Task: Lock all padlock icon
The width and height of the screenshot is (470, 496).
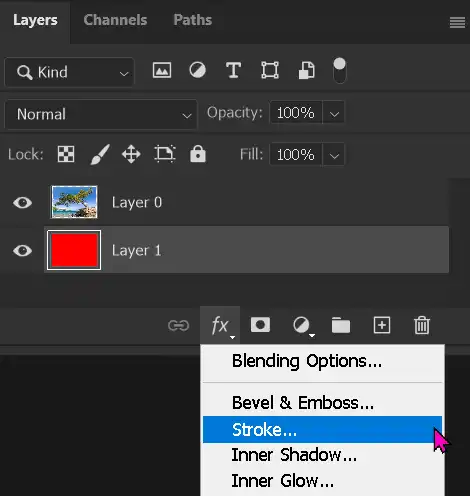Action: point(198,154)
